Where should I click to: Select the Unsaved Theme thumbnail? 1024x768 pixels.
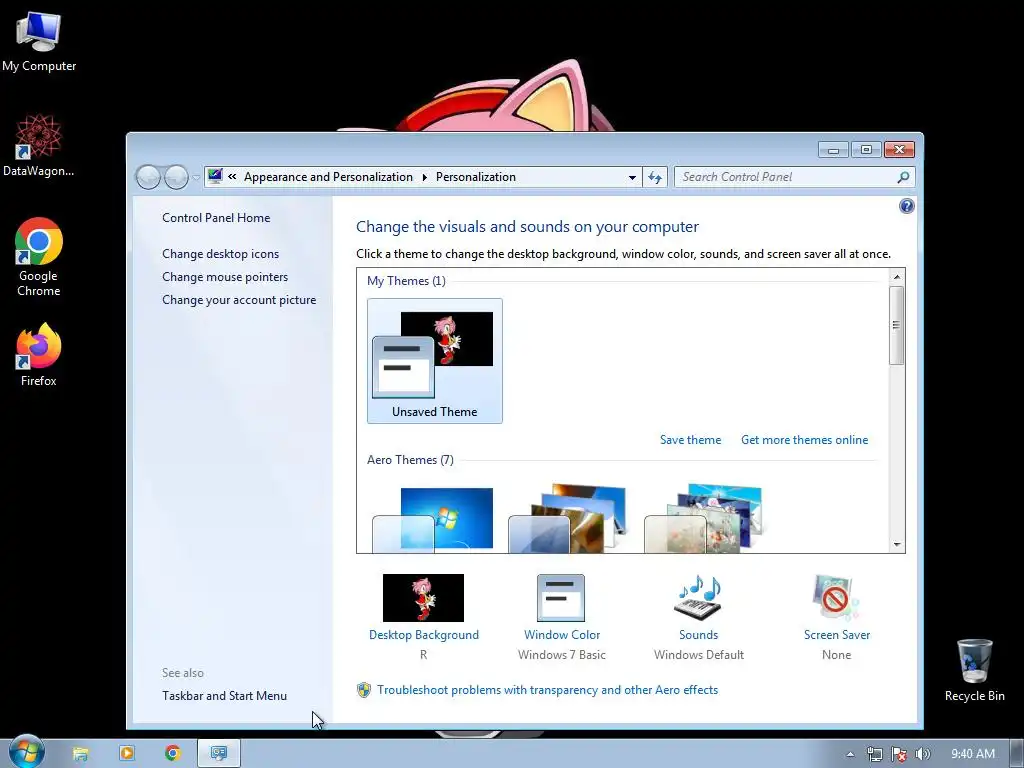pos(435,361)
